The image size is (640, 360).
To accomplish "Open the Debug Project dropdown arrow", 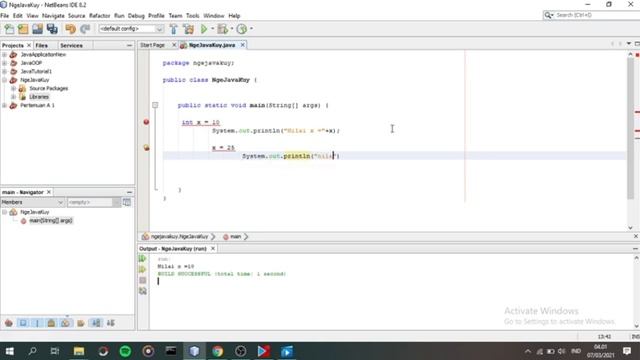I will (232, 29).
